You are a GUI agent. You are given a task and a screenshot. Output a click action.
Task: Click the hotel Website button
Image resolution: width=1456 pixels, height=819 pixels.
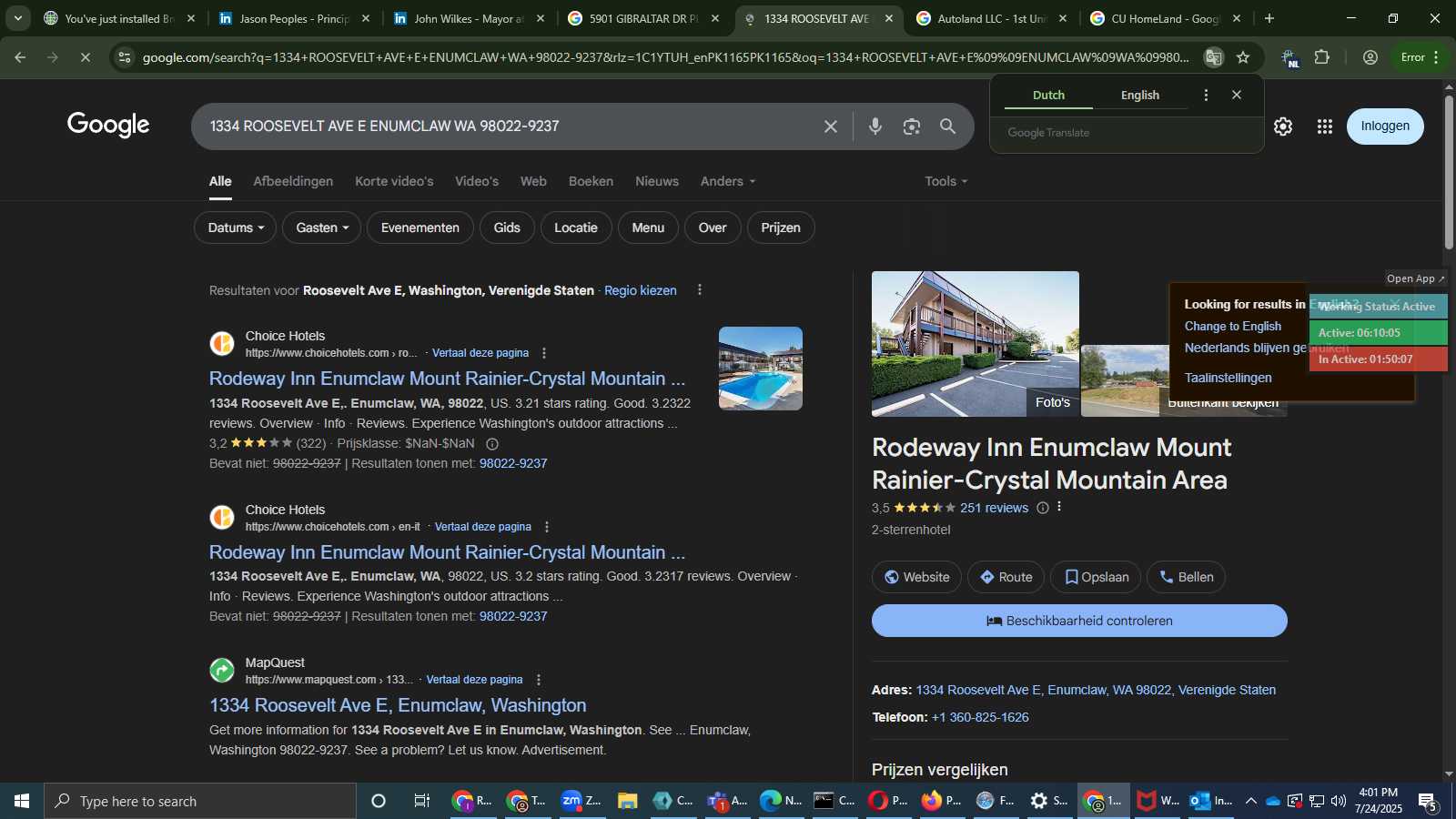tap(916, 577)
